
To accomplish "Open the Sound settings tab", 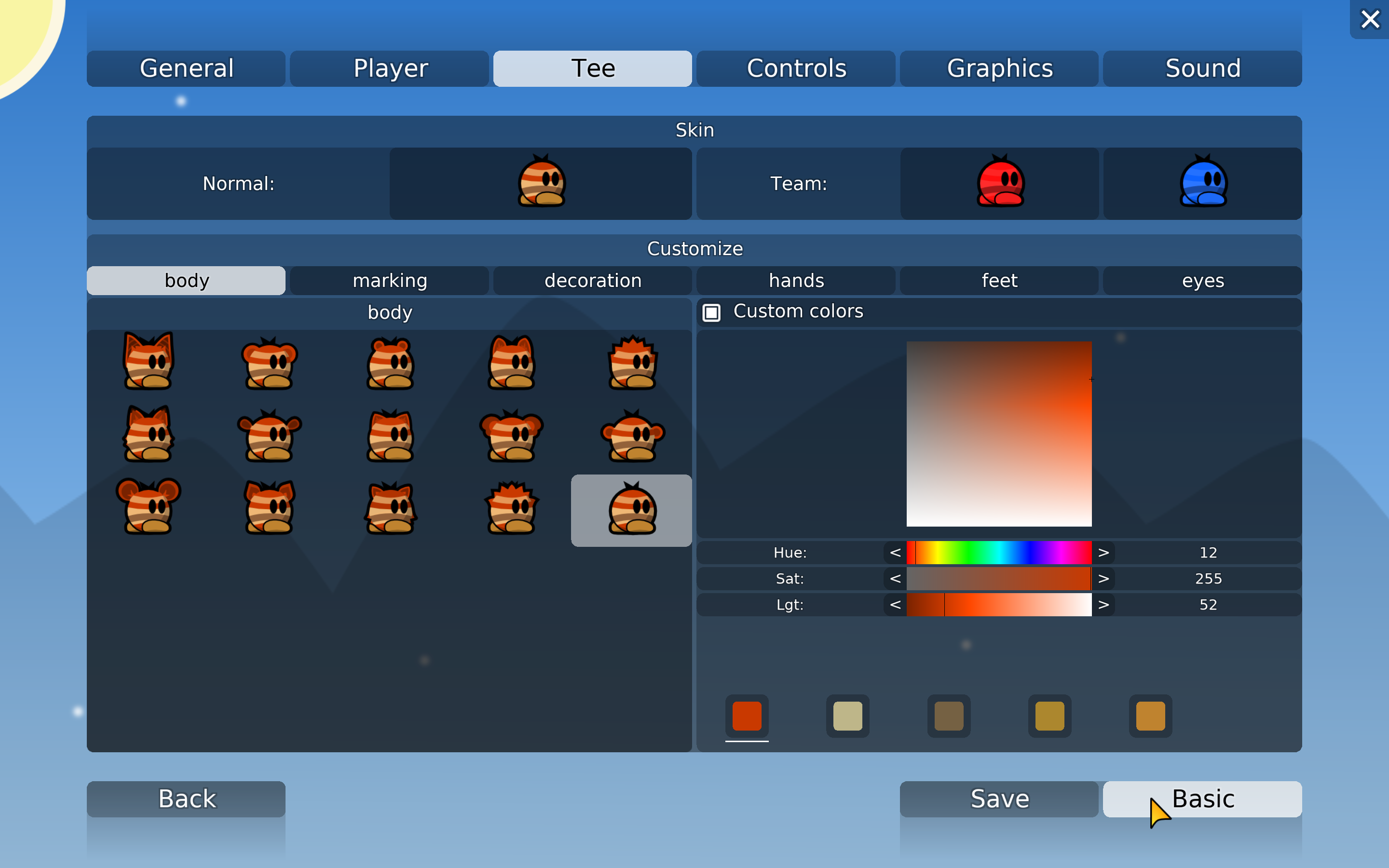I will (1202, 68).
